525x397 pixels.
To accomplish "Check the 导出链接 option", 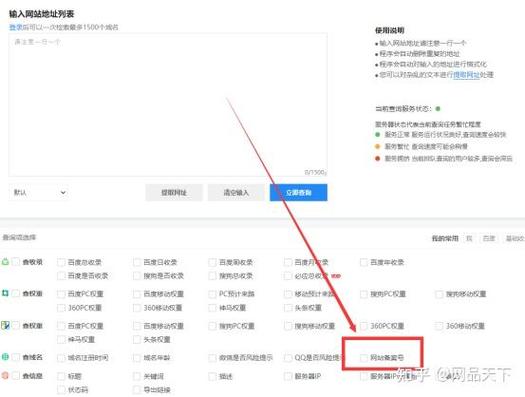I will pyautogui.click(x=137, y=390).
